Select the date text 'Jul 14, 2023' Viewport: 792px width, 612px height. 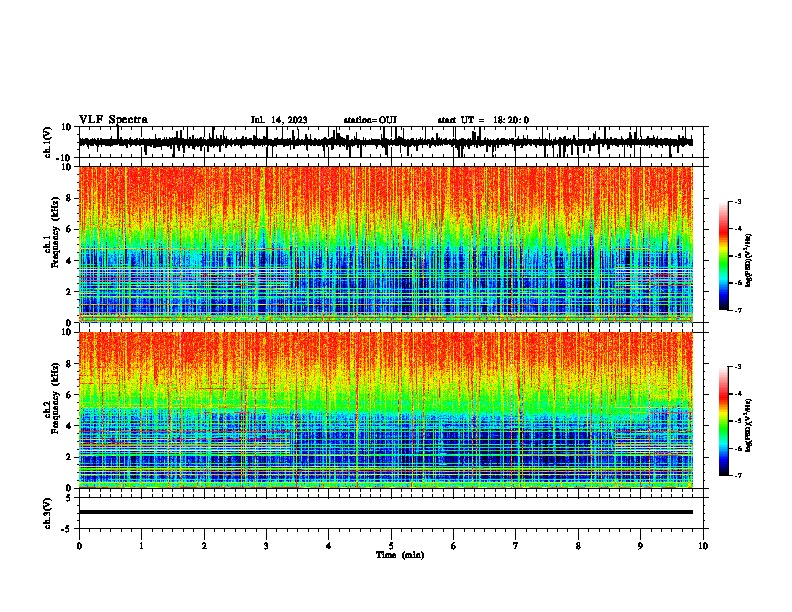click(279, 120)
